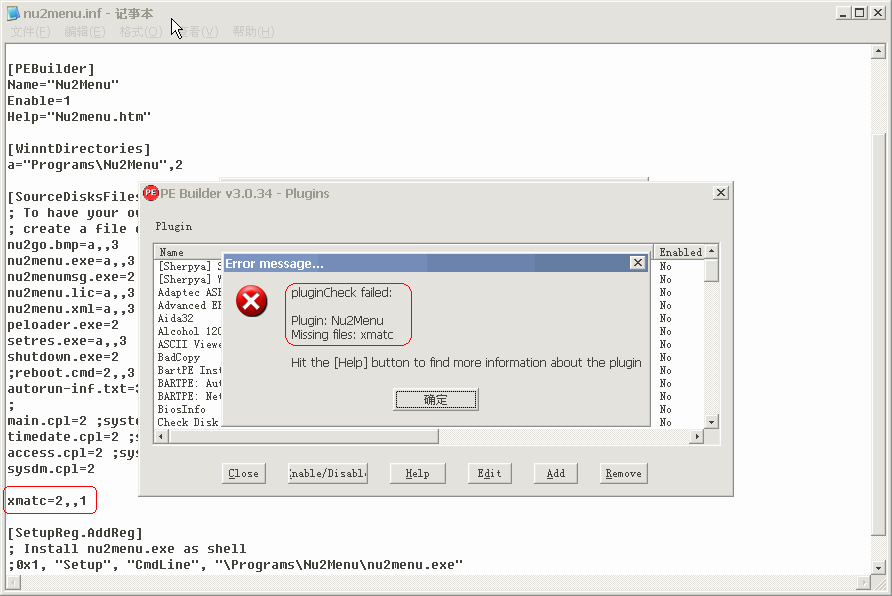Viewport: 892px width, 596px height.
Task: Click the Enable/Disable button in Plugins dialog
Action: click(x=328, y=473)
